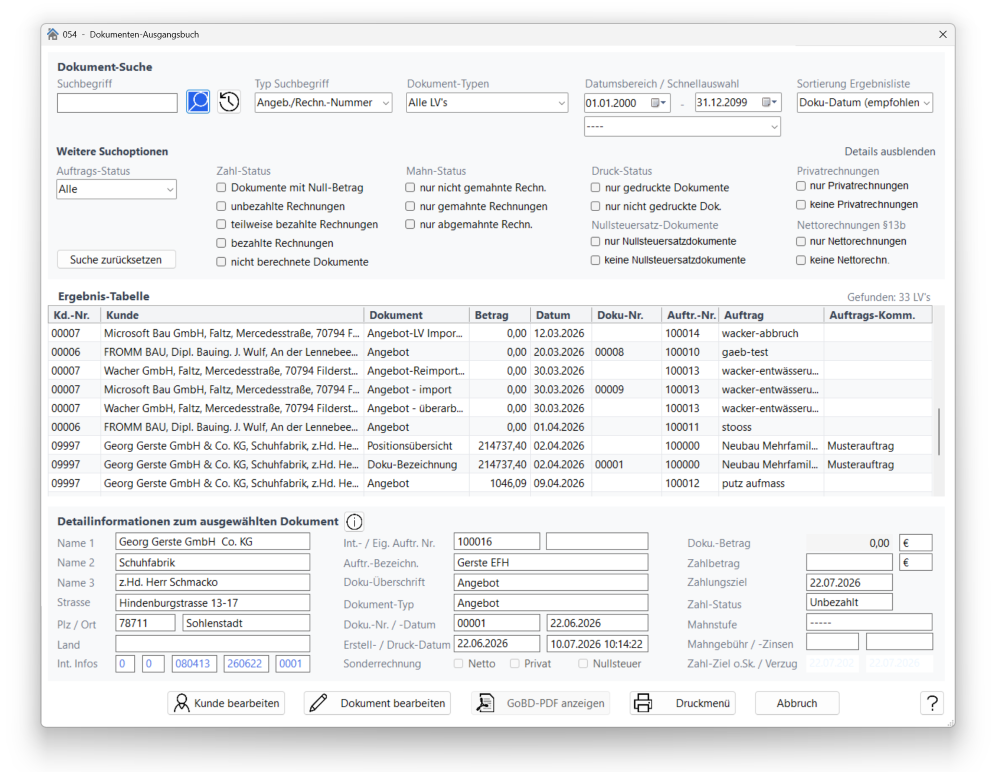Click the Int. Infos value 260622
The image size is (1000, 772).
[244, 664]
